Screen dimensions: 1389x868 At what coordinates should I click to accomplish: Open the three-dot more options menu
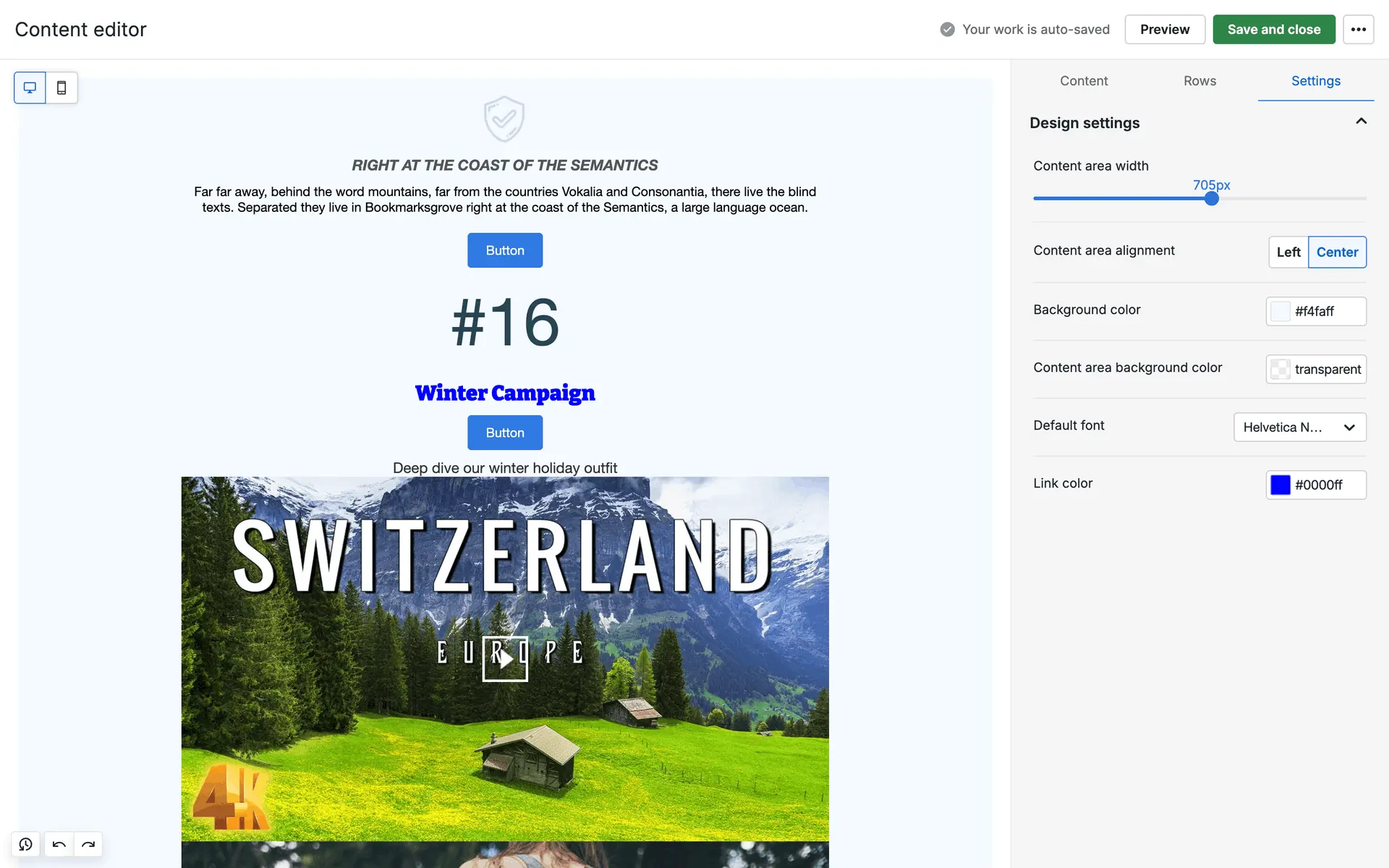1358,30
